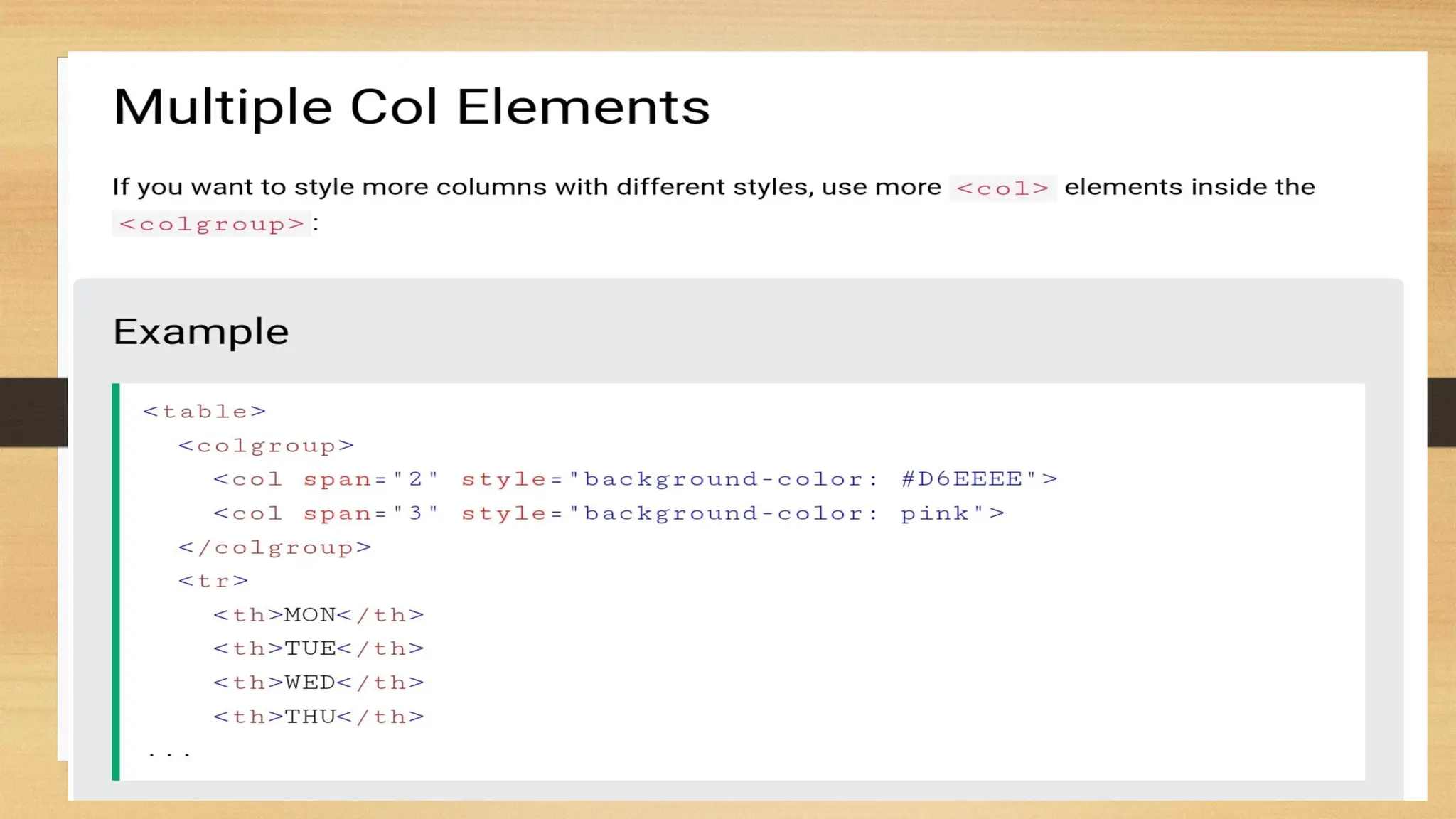Click the "Example" heading

(x=201, y=332)
